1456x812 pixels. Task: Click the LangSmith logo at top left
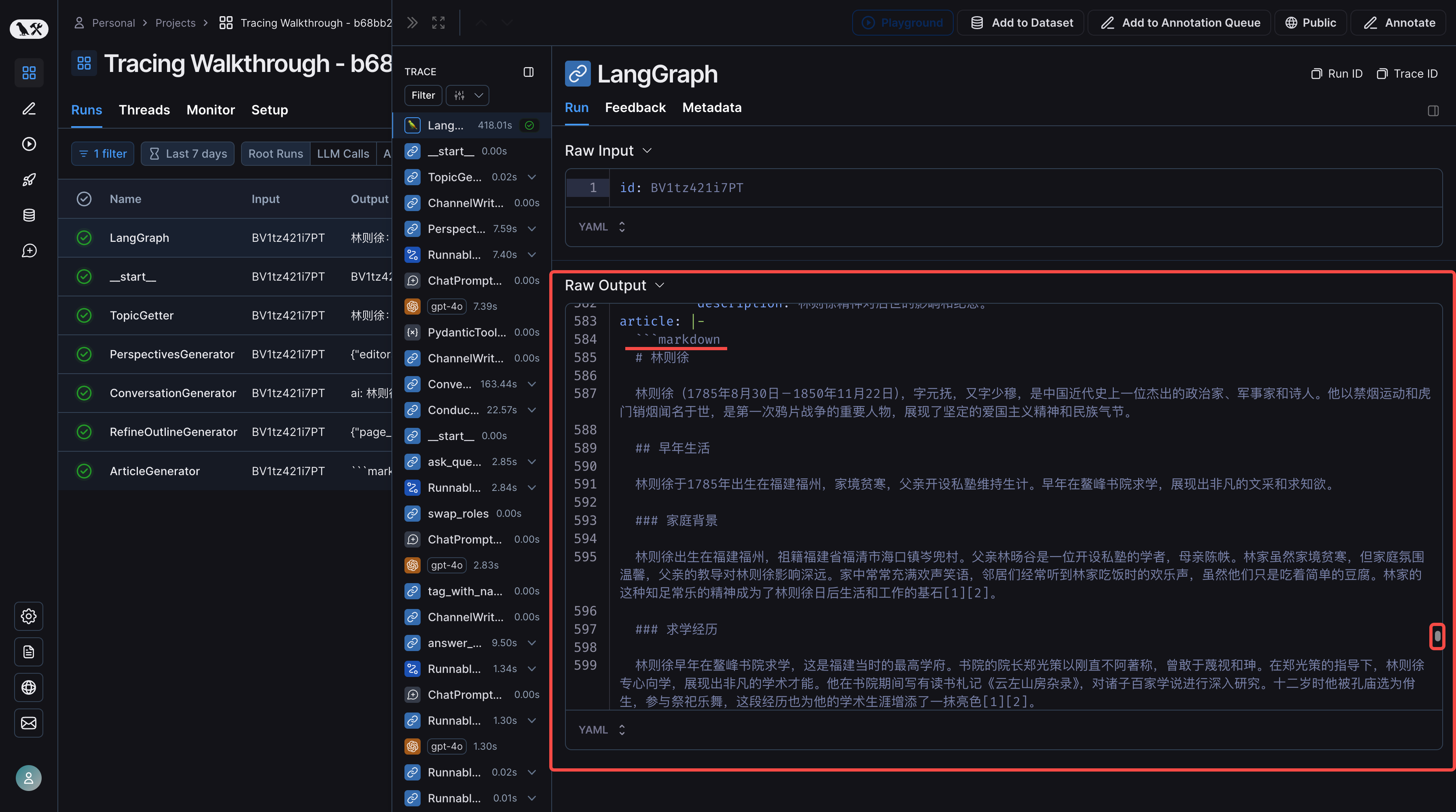tap(29, 28)
